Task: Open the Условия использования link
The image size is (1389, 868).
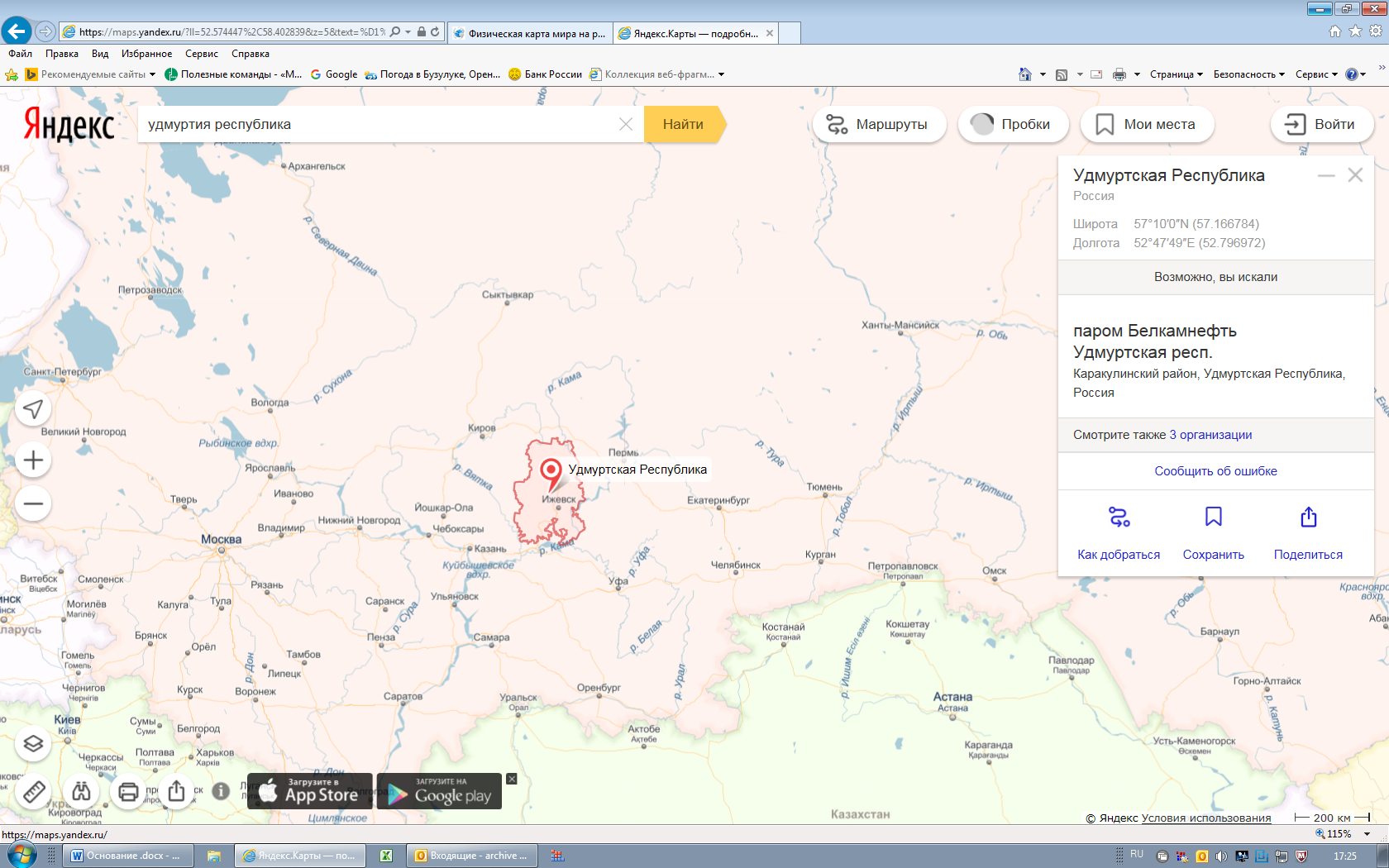Action: tap(1206, 818)
